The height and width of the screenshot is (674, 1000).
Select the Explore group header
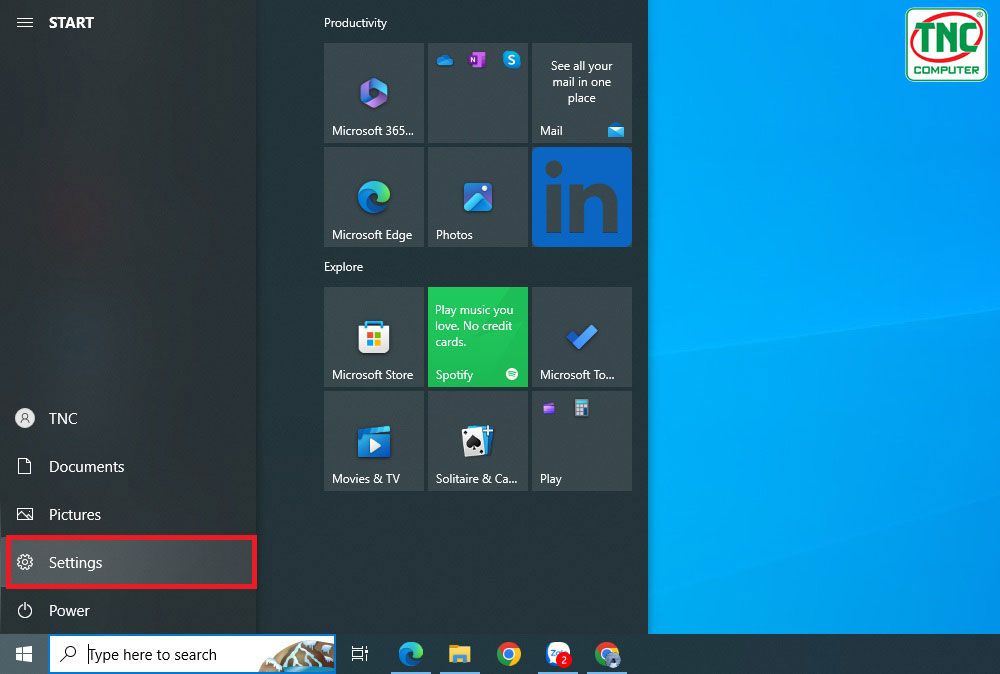(x=343, y=267)
